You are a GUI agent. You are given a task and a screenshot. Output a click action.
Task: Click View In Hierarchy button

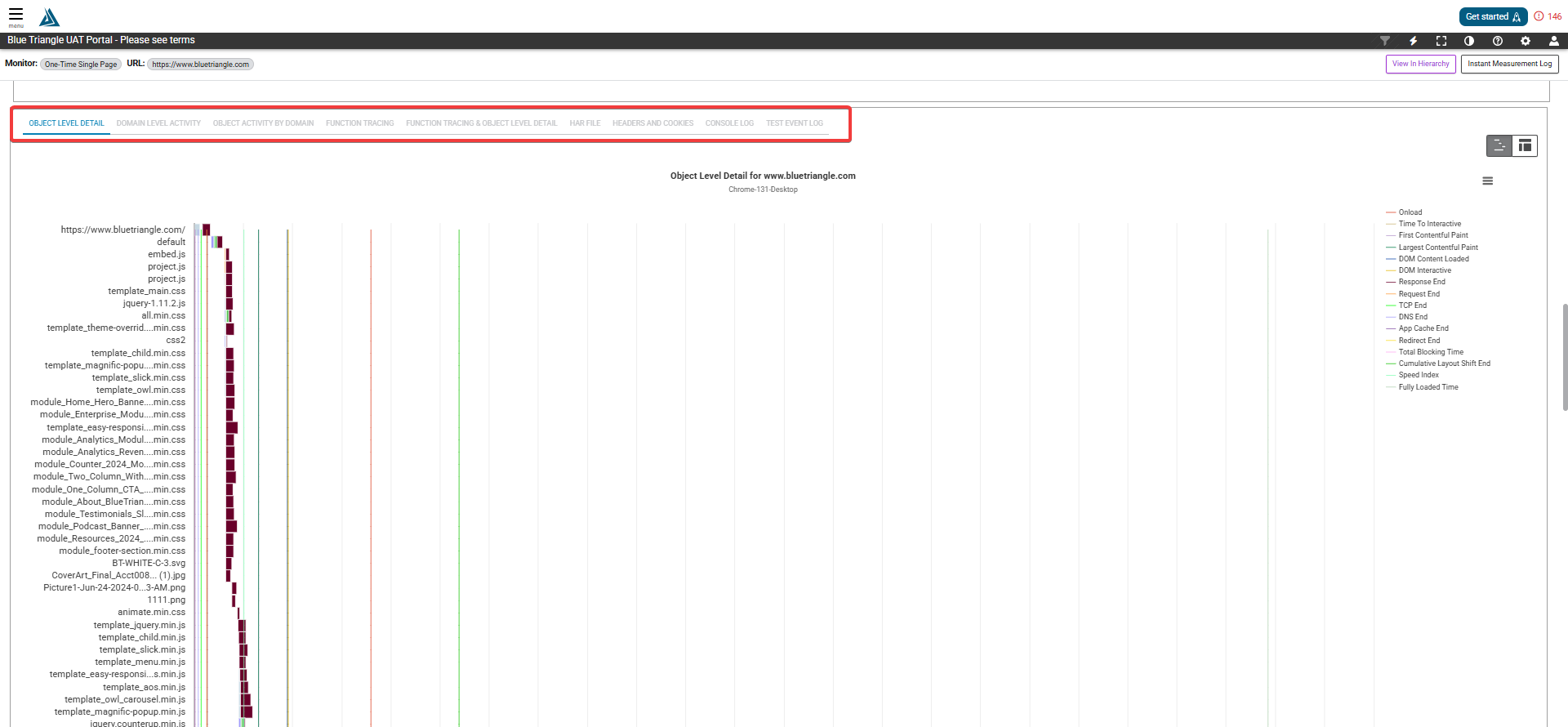click(x=1420, y=64)
